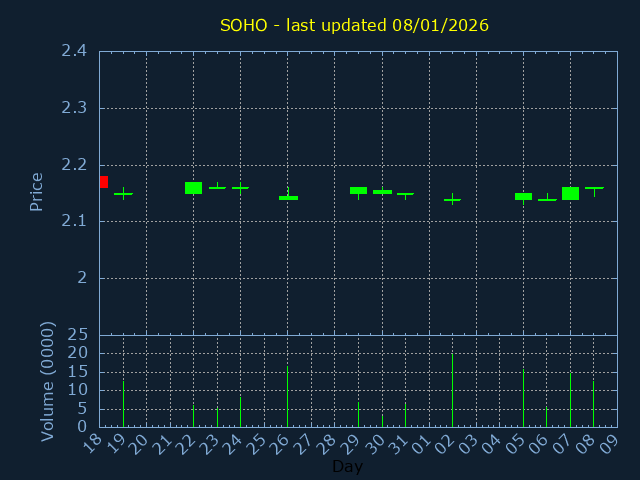Select the 25 volume tick label

[77, 335]
